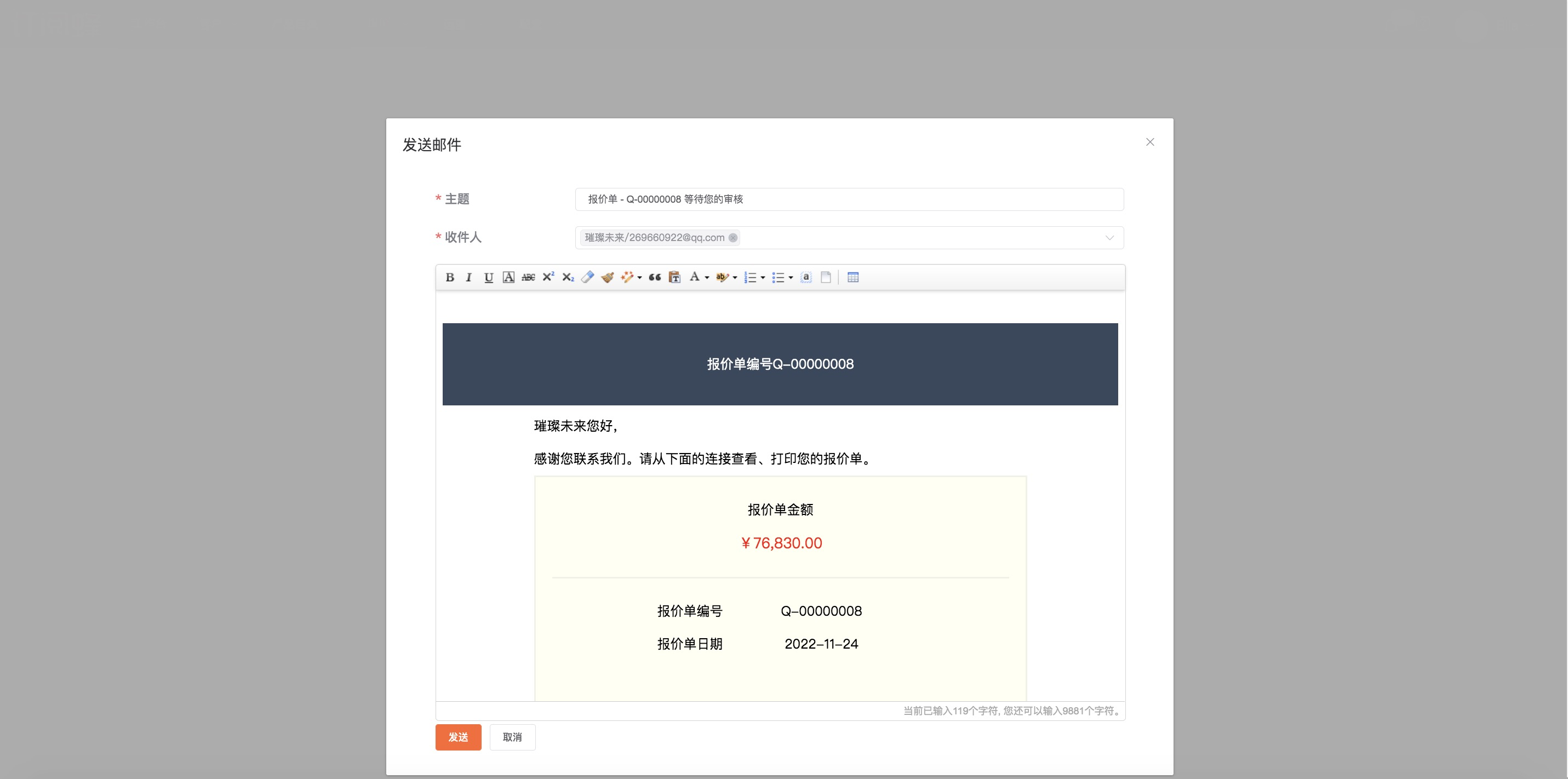Viewport: 1568px width, 779px height.
Task: Click the paste-as-plain-text icon
Action: [x=674, y=278]
